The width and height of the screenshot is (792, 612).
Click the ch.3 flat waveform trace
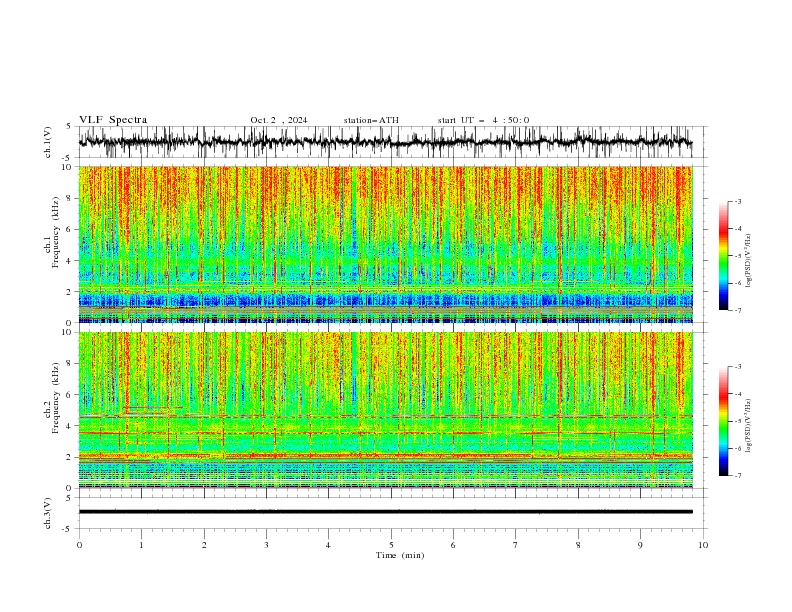(385, 512)
